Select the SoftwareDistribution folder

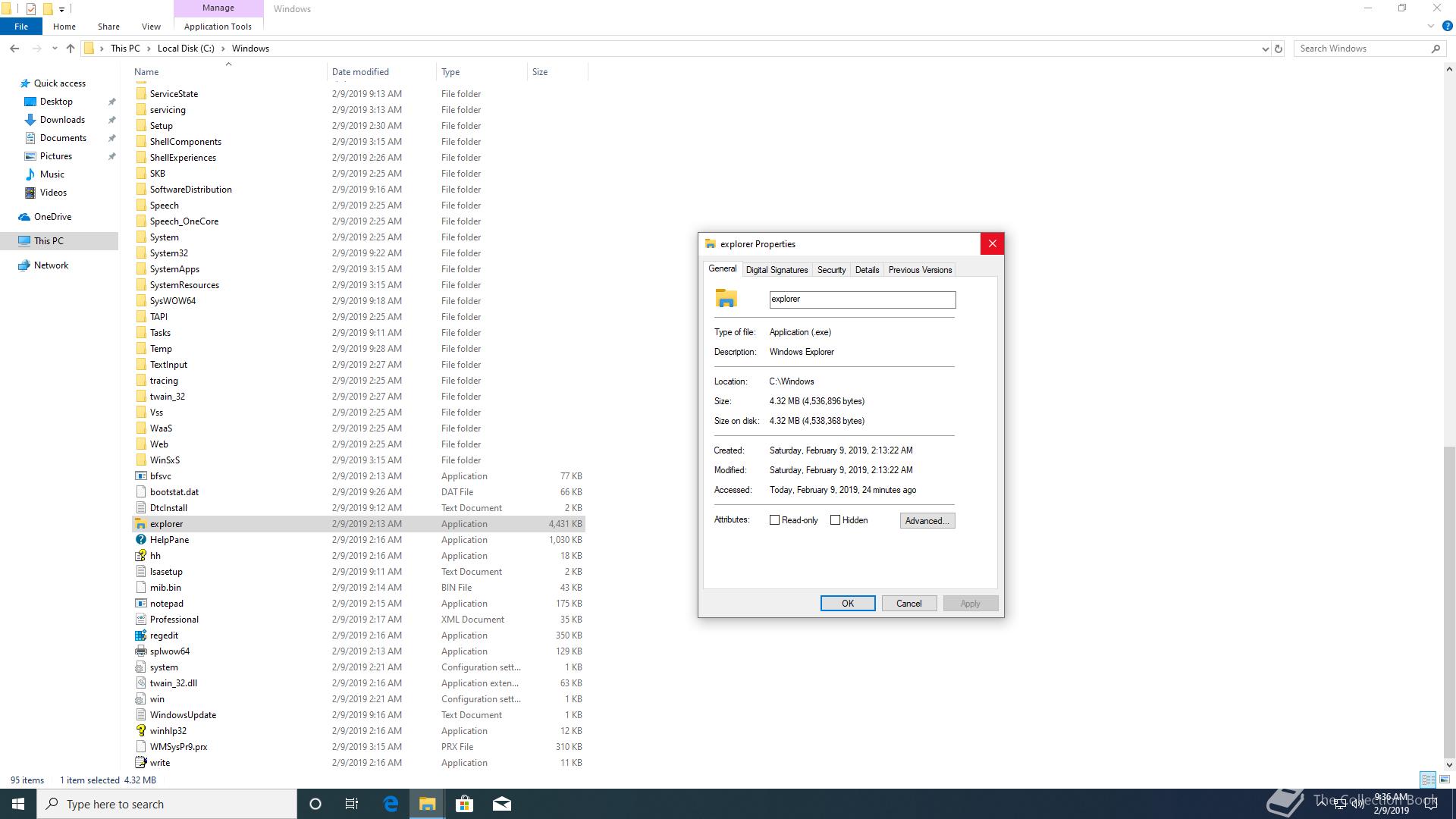pos(359,190)
